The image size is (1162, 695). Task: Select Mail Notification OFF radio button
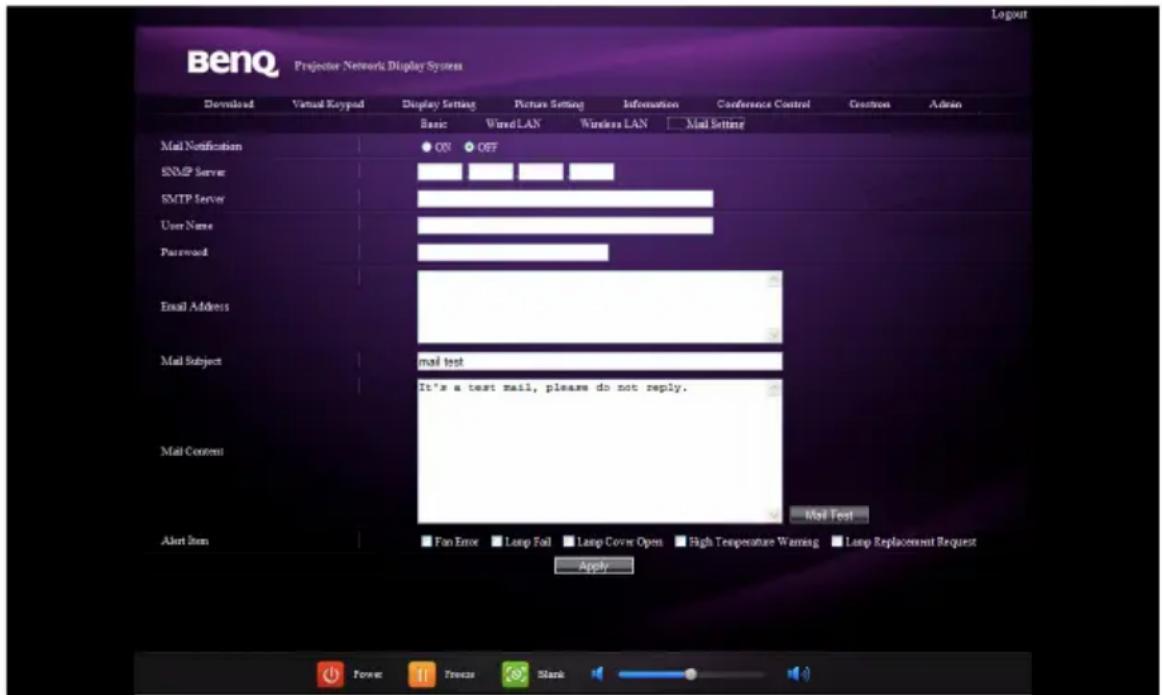(469, 147)
